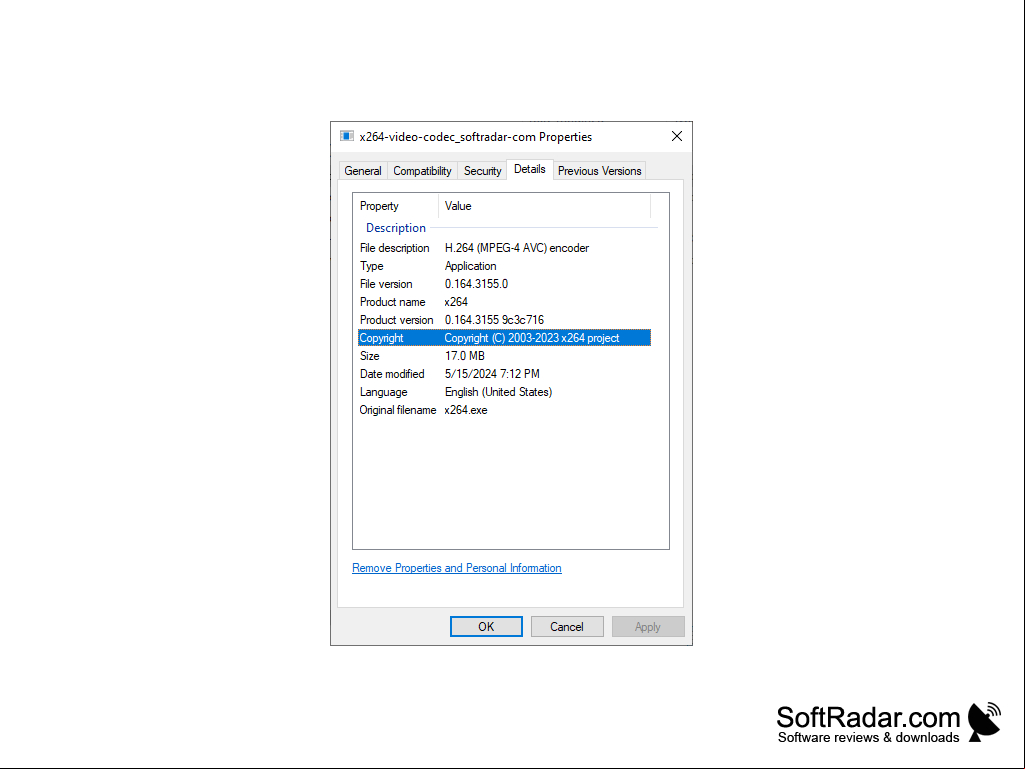1025x769 pixels.
Task: Go to the Security tab
Action: [x=482, y=171]
